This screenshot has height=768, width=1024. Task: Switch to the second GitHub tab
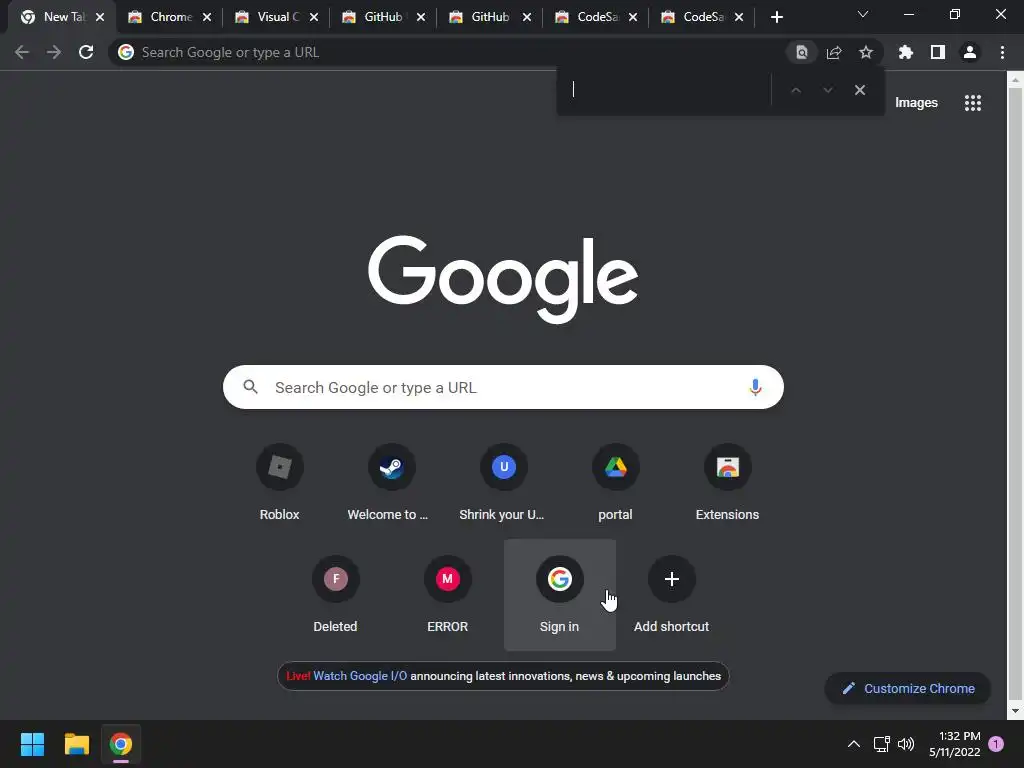point(490,17)
